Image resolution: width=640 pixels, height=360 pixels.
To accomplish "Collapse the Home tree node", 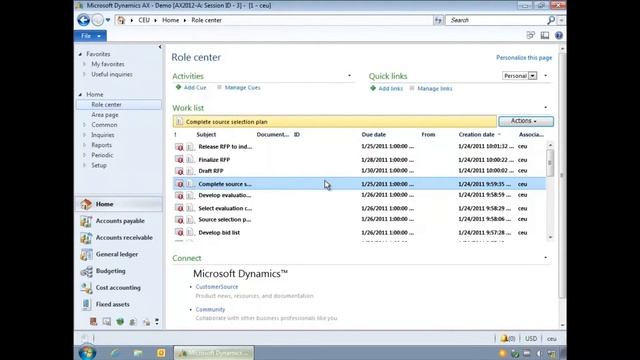I will point(80,94).
